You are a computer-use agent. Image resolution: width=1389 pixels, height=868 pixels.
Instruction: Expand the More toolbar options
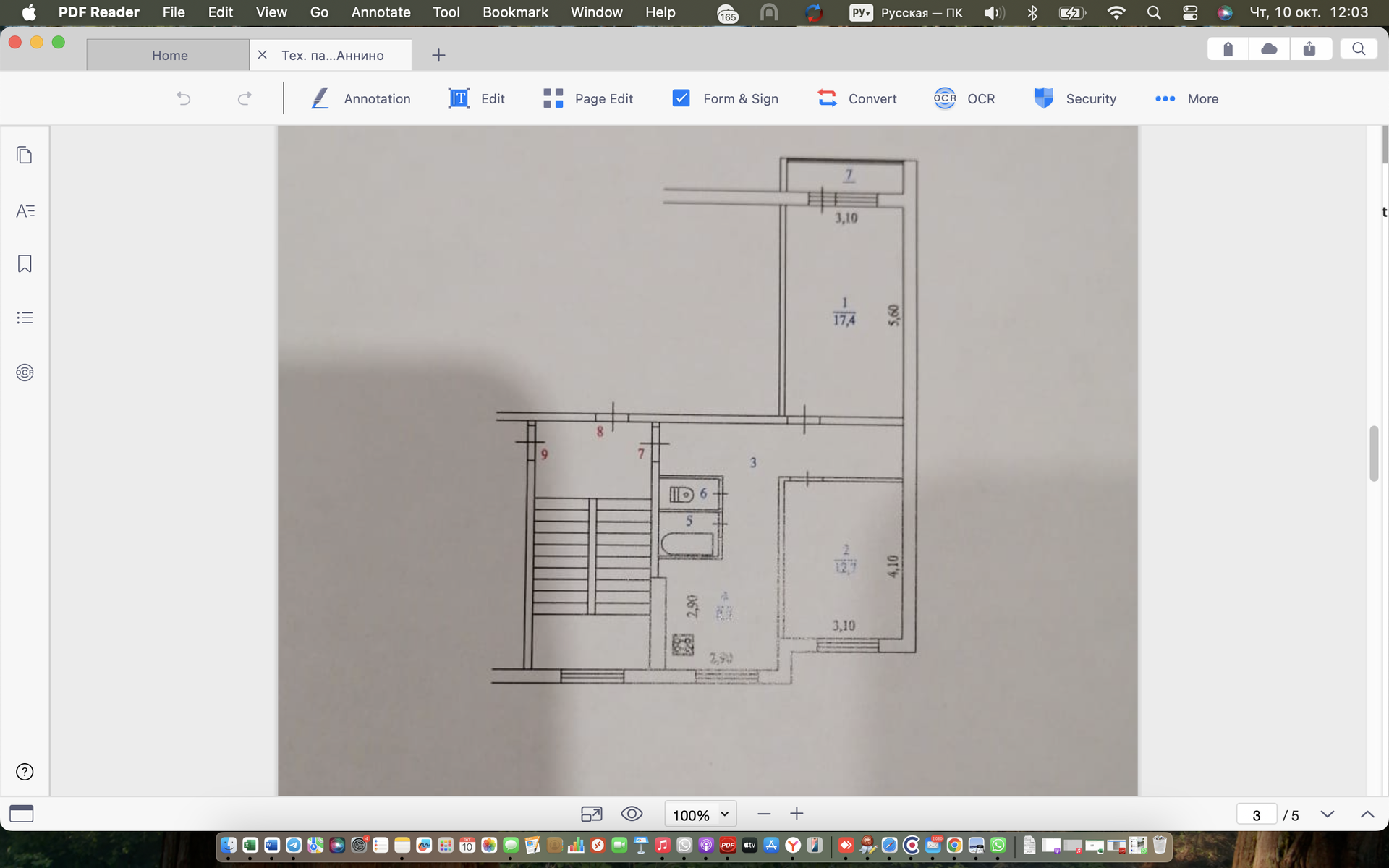point(1186,98)
